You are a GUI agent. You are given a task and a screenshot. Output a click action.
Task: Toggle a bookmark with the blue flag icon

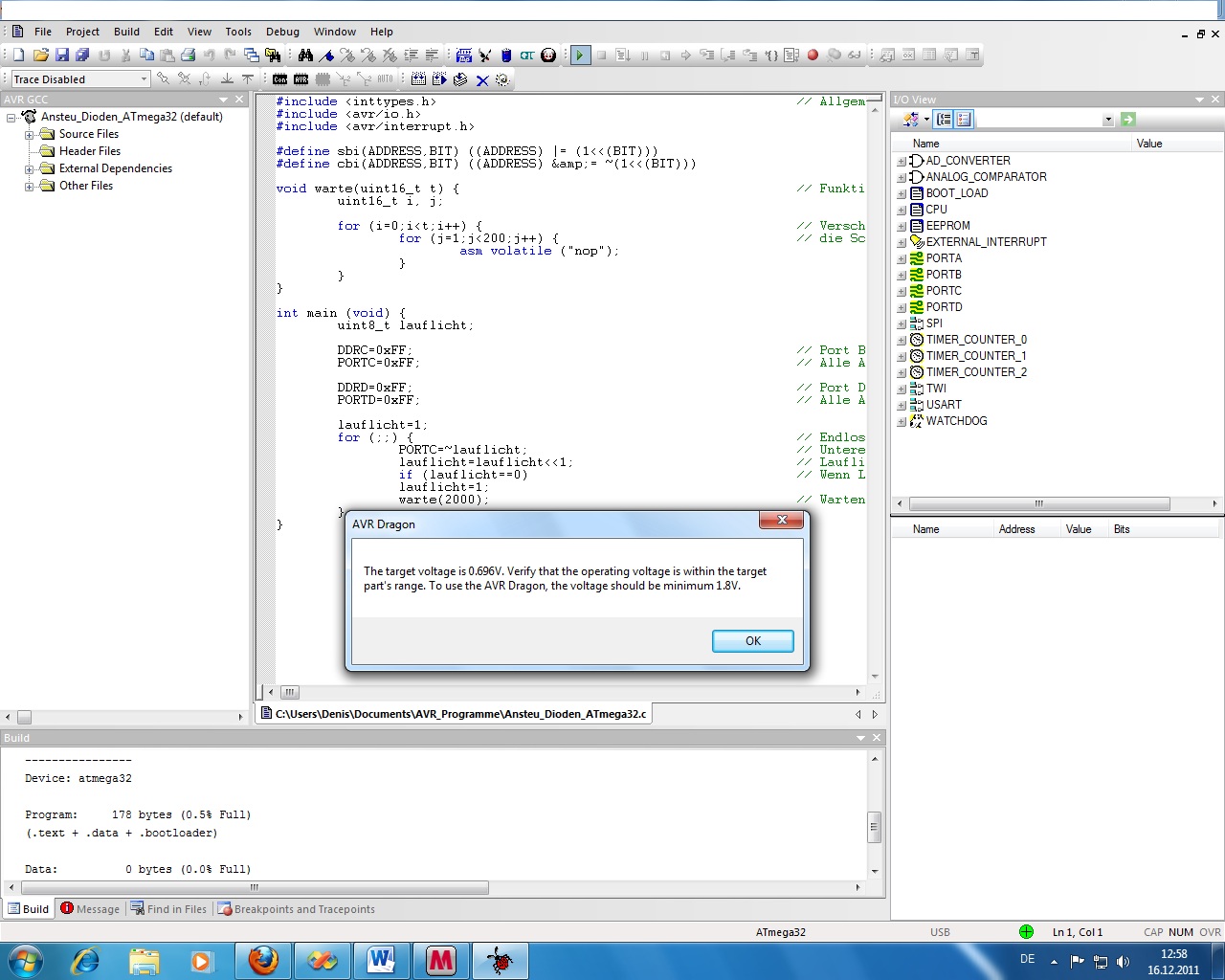coord(326,56)
